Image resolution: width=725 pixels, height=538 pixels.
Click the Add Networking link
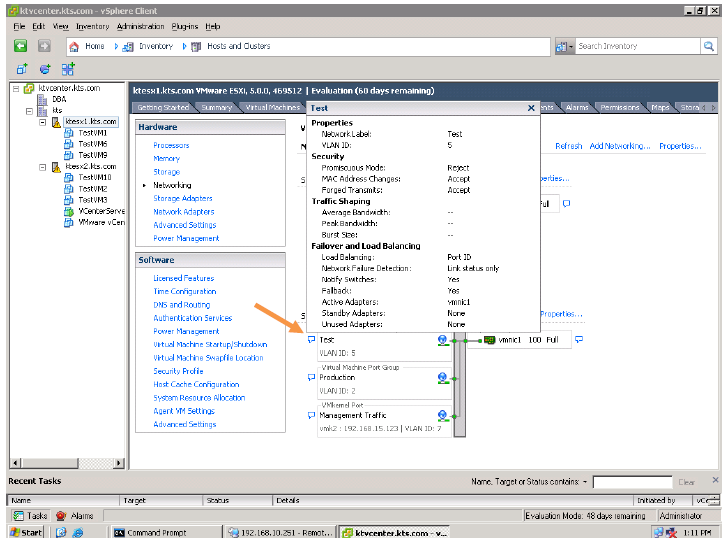click(x=620, y=146)
